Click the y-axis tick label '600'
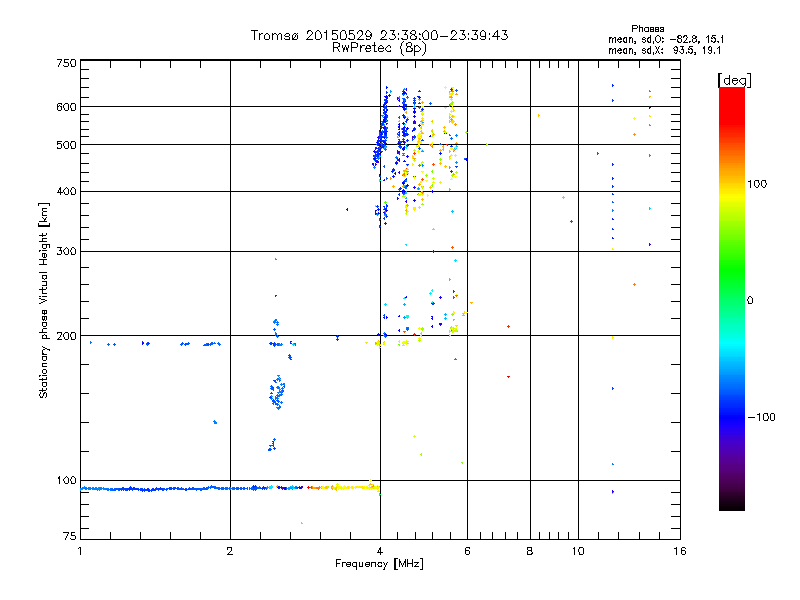 [66, 107]
